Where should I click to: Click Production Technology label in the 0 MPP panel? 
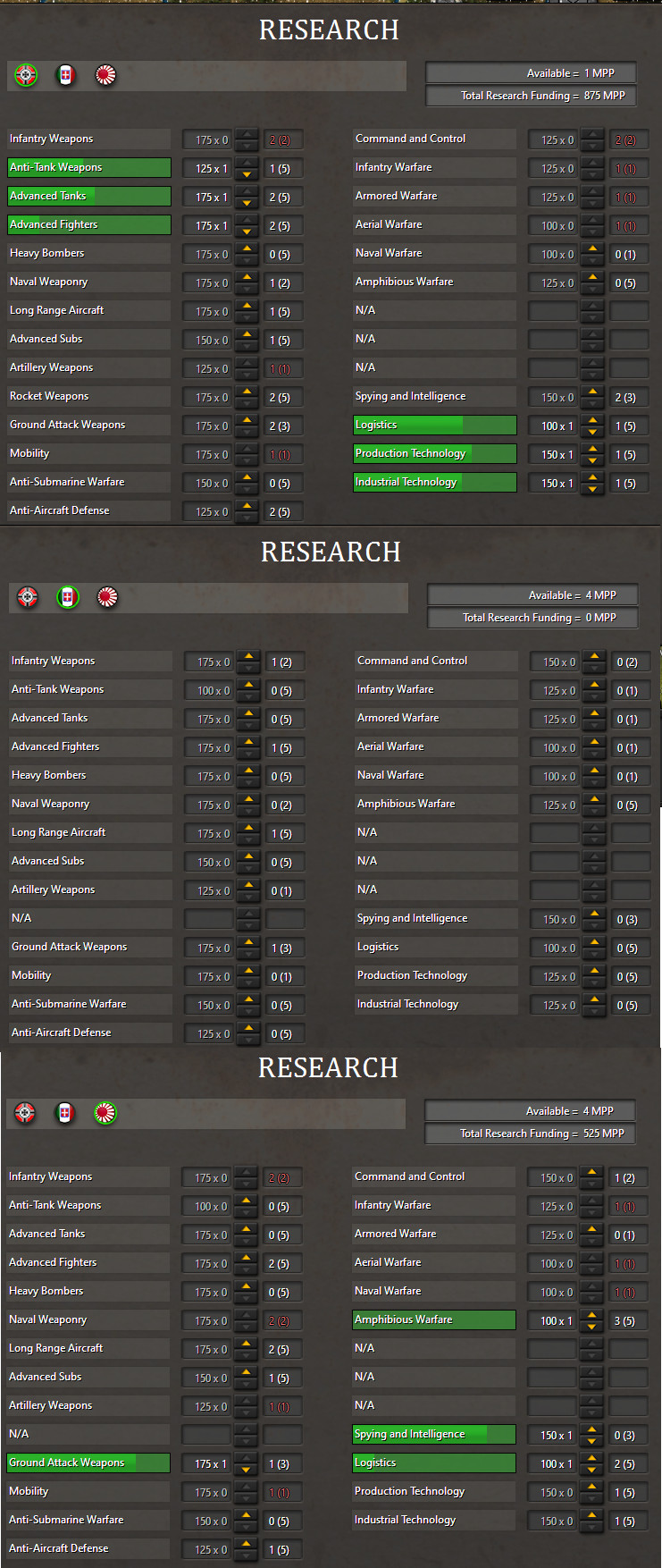point(412,975)
